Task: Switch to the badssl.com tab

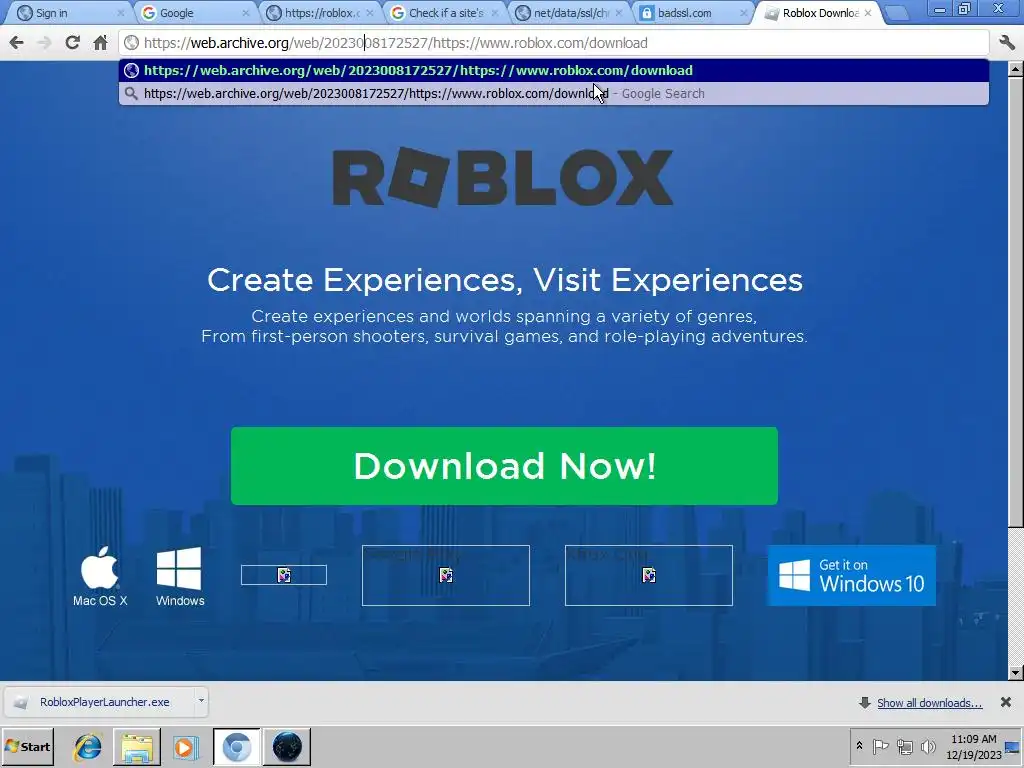Action: (x=692, y=13)
